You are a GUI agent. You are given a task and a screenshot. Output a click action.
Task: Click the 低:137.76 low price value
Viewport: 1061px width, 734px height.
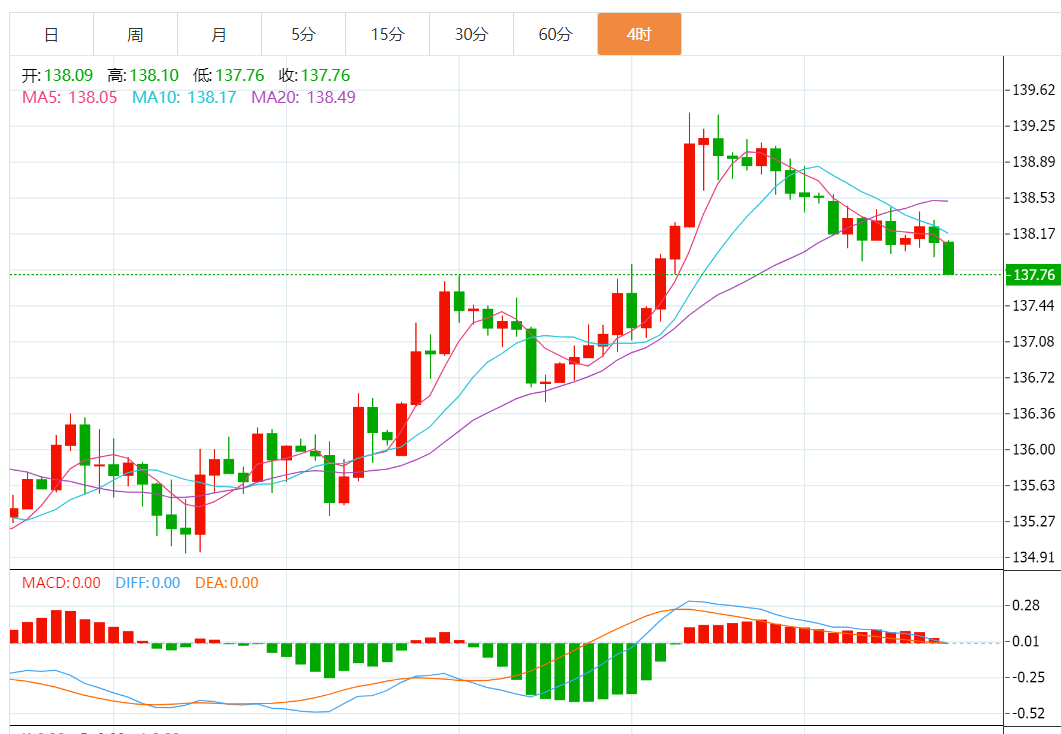click(228, 75)
